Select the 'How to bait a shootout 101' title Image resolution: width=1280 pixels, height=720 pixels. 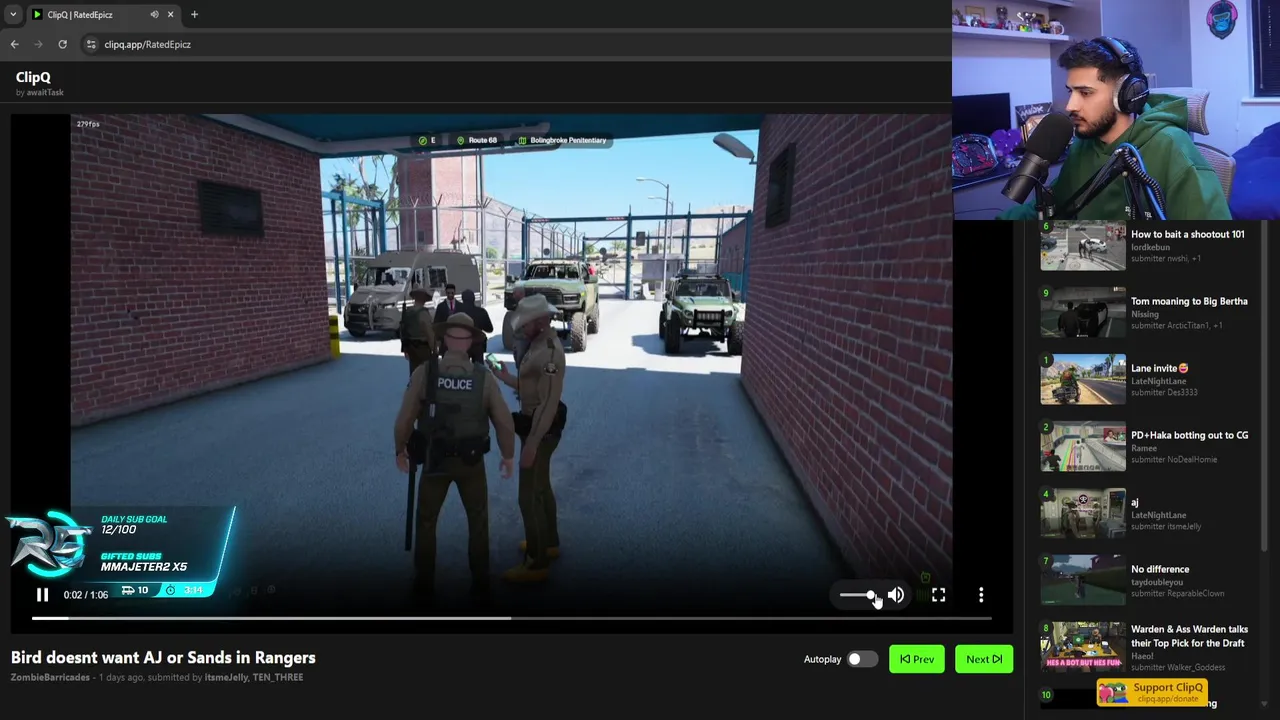[1188, 234]
